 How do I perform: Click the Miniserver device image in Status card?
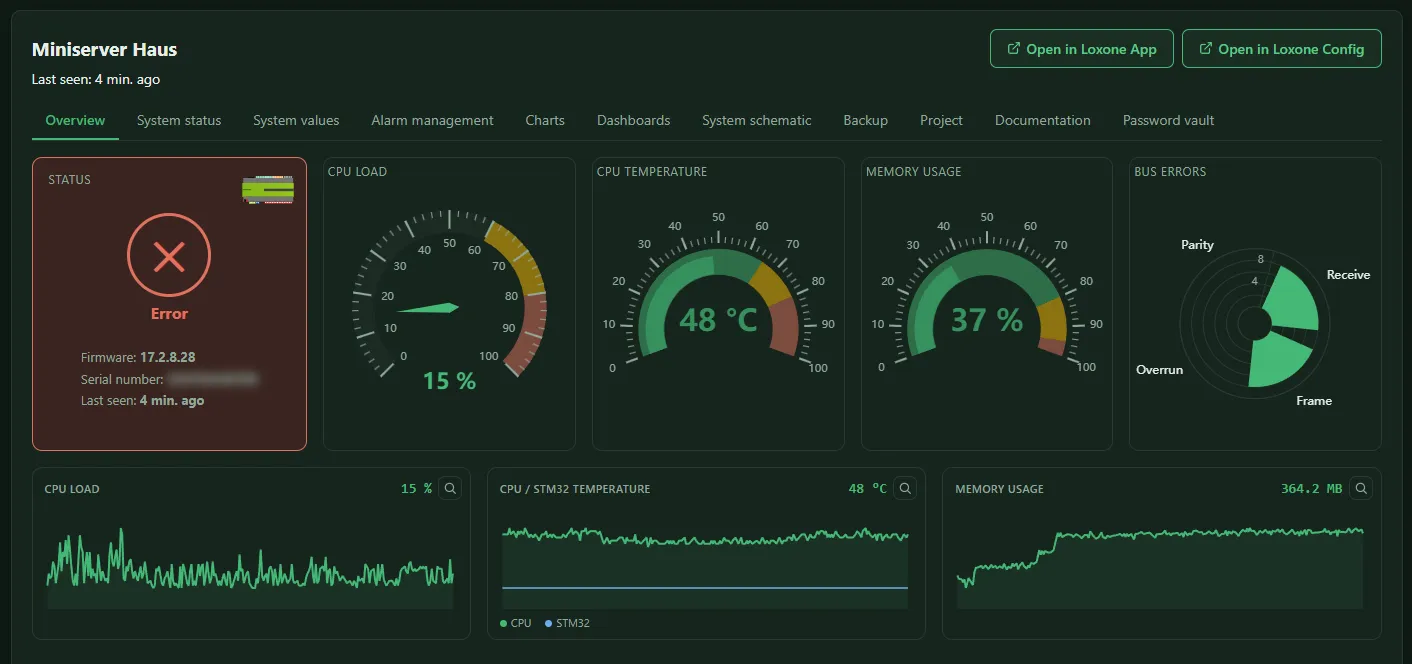(x=268, y=189)
